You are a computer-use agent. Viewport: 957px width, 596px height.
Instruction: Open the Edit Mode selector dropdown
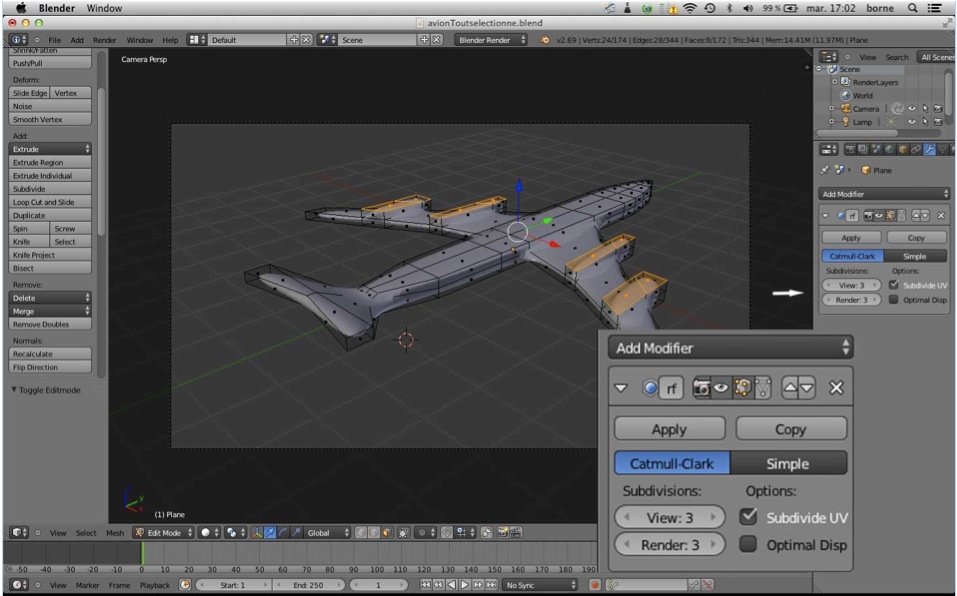(163, 533)
